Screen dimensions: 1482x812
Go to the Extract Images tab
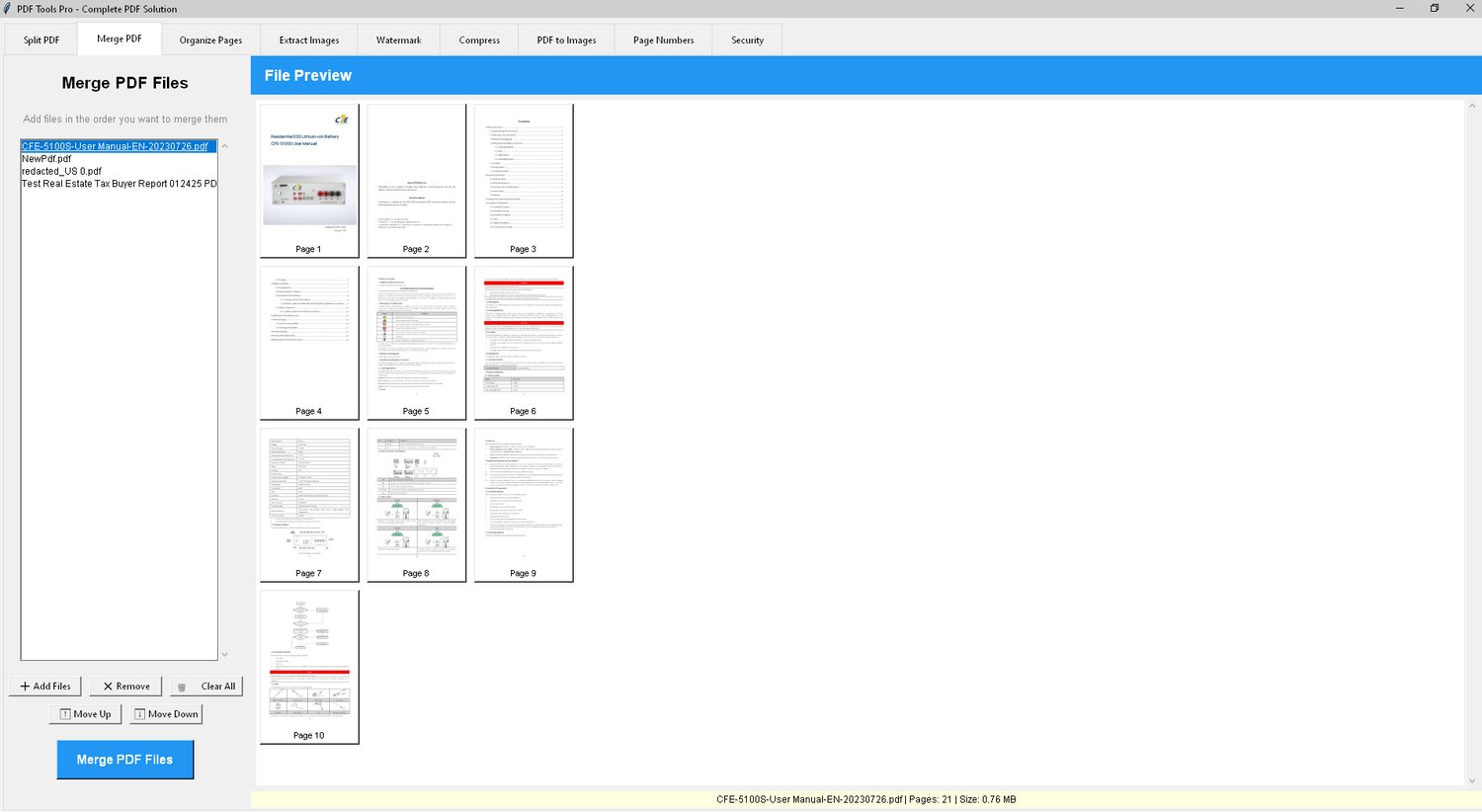pyautogui.click(x=309, y=41)
